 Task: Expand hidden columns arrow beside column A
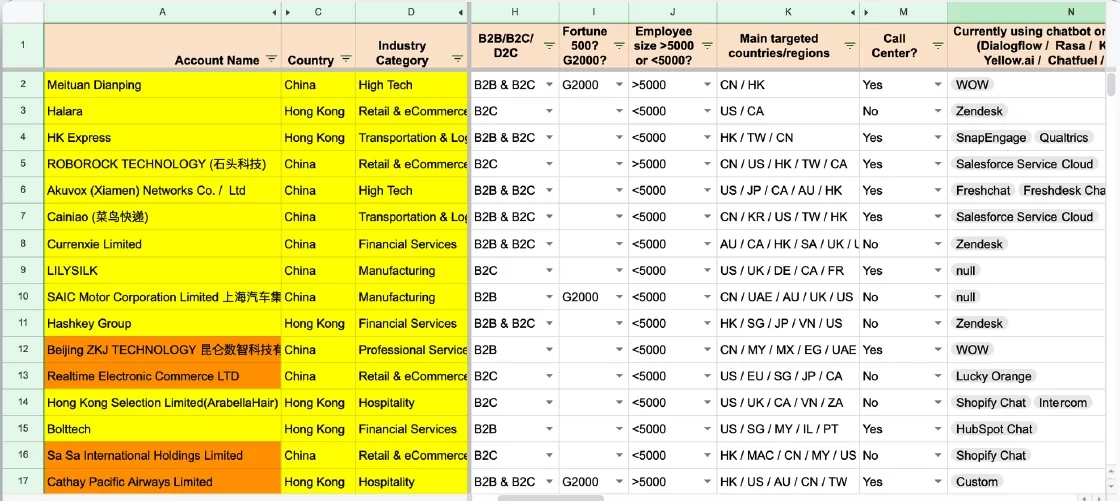point(275,12)
